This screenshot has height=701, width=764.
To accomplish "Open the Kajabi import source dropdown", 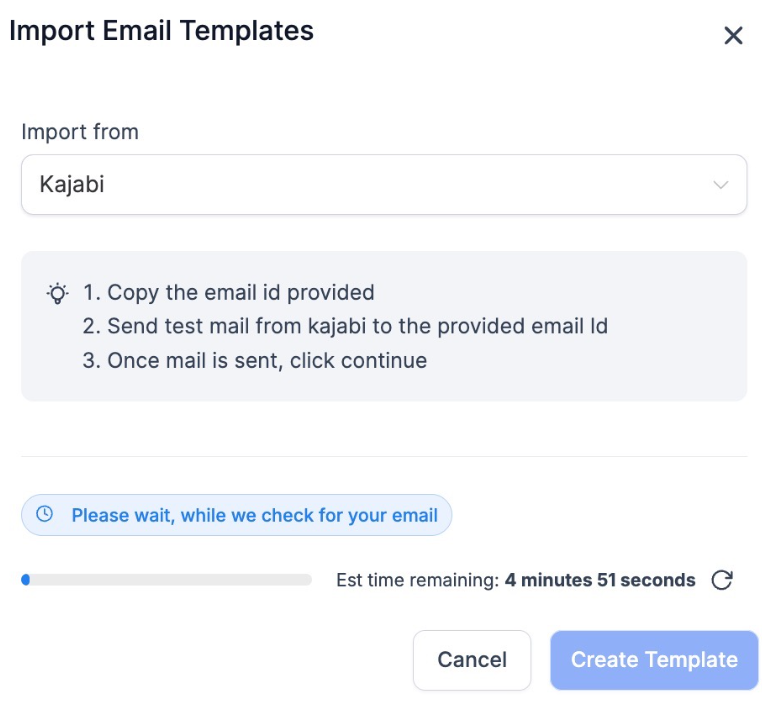I will [x=383, y=185].
